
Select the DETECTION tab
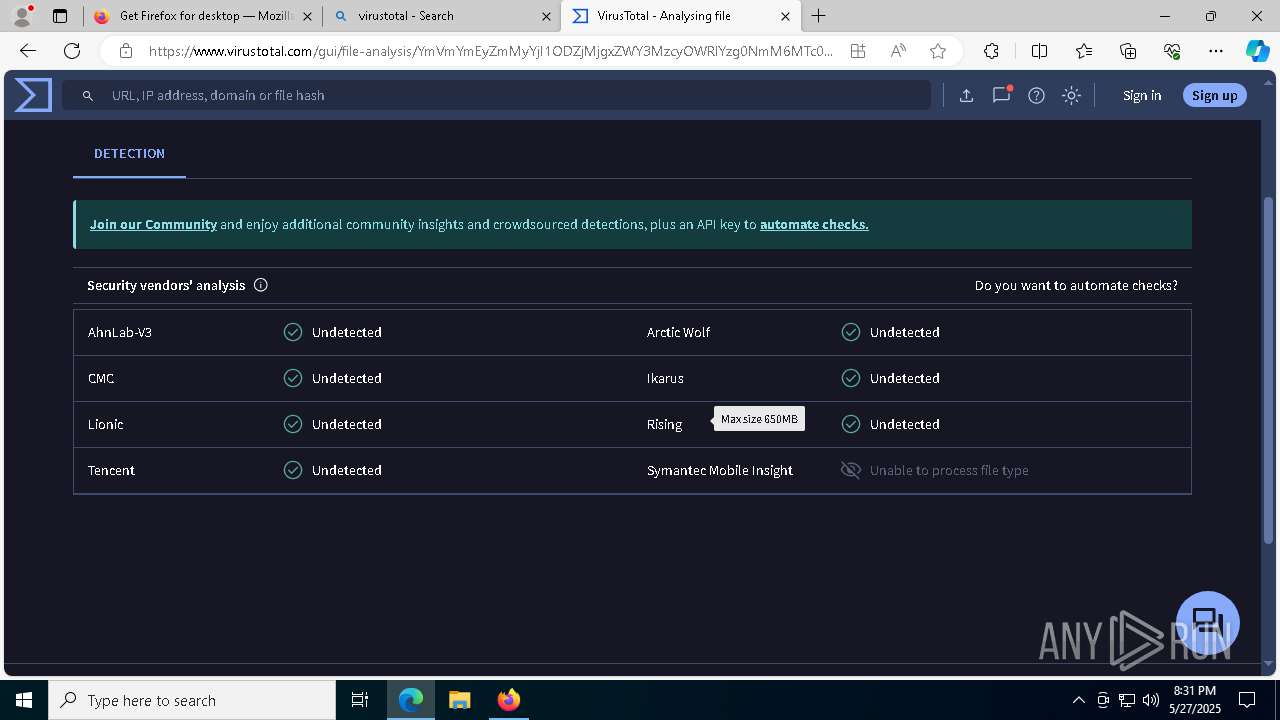click(129, 153)
